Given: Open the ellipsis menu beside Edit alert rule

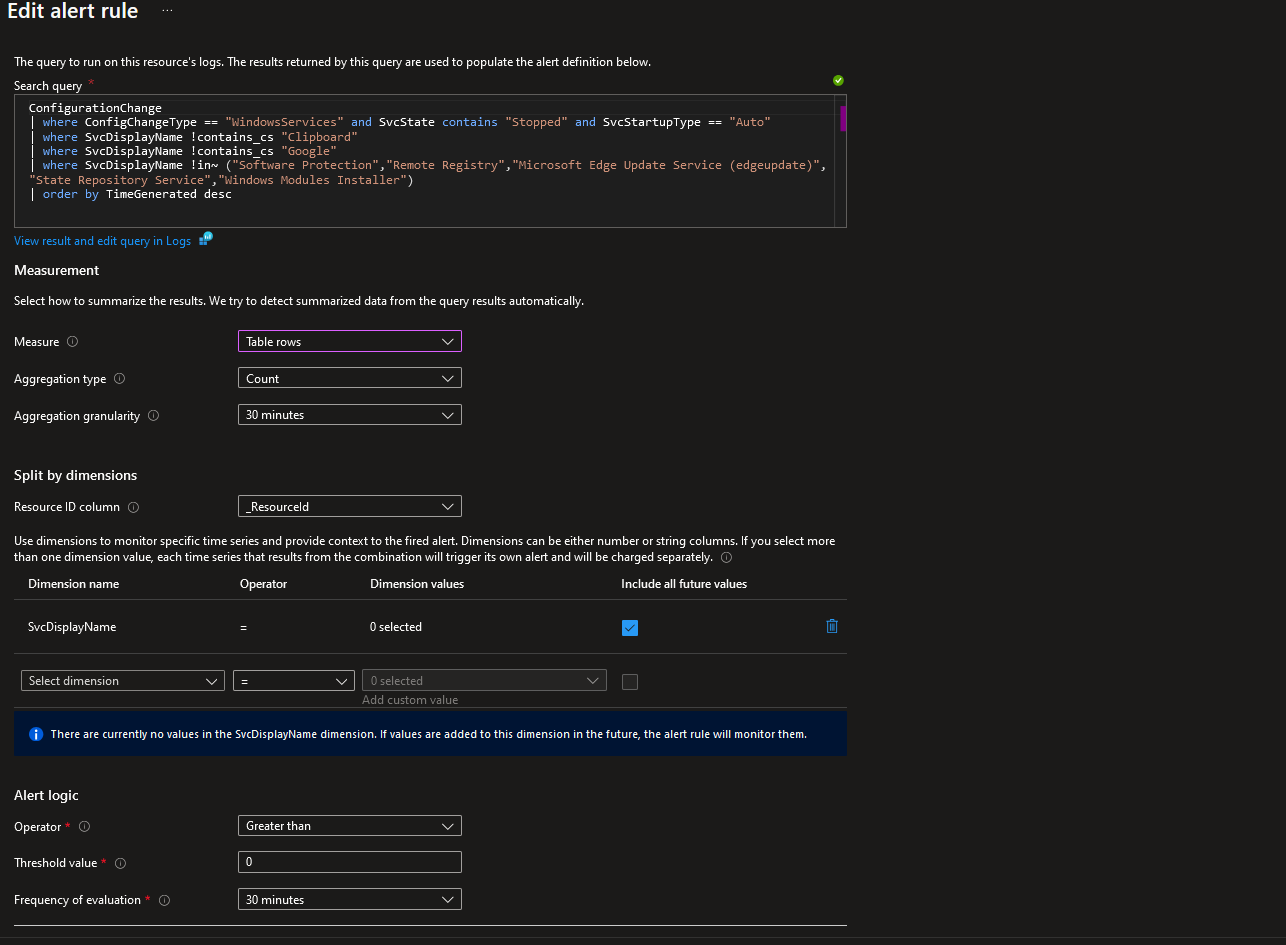Looking at the screenshot, I should click(x=167, y=10).
